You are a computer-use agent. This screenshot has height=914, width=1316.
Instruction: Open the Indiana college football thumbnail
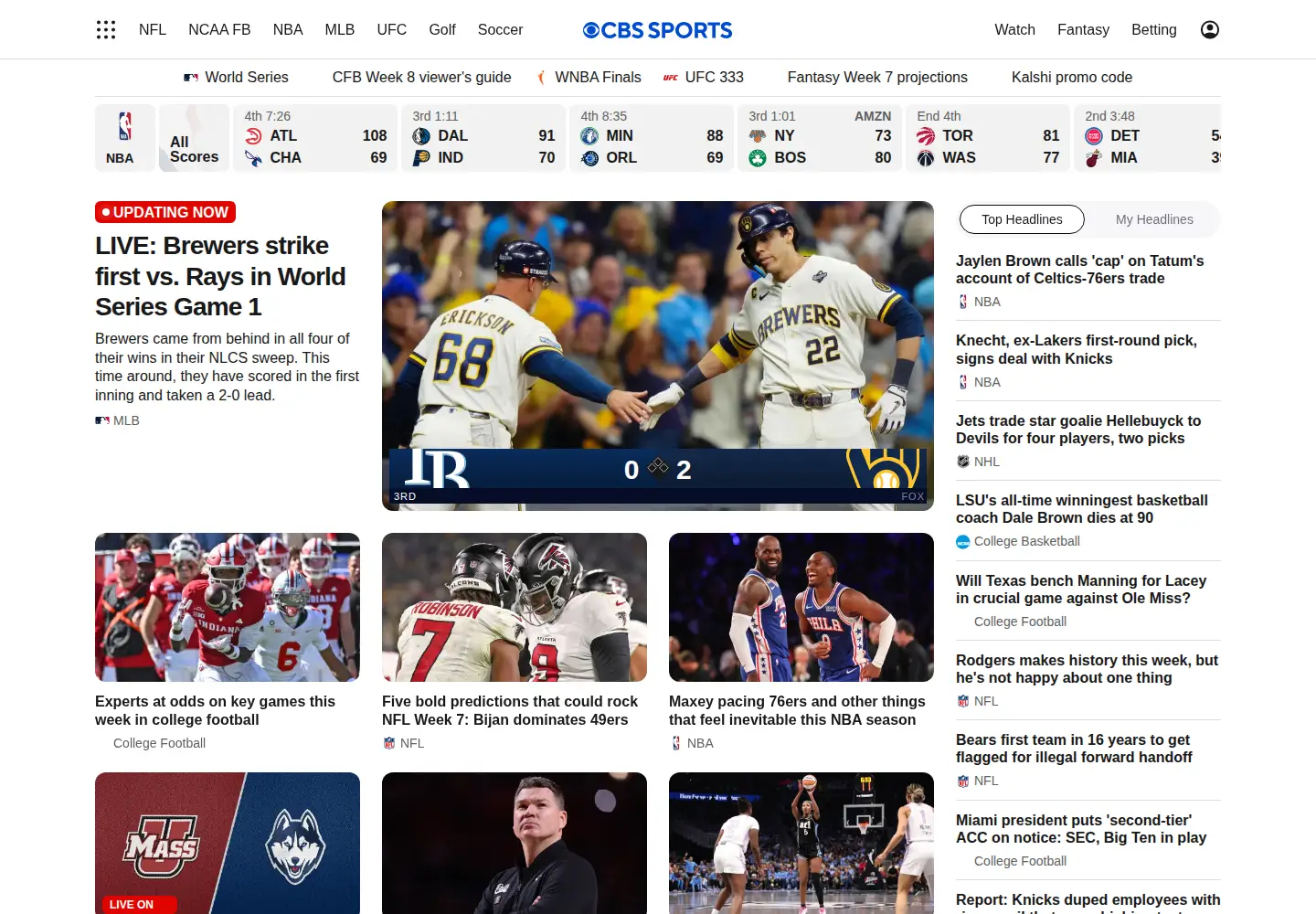pos(228,607)
